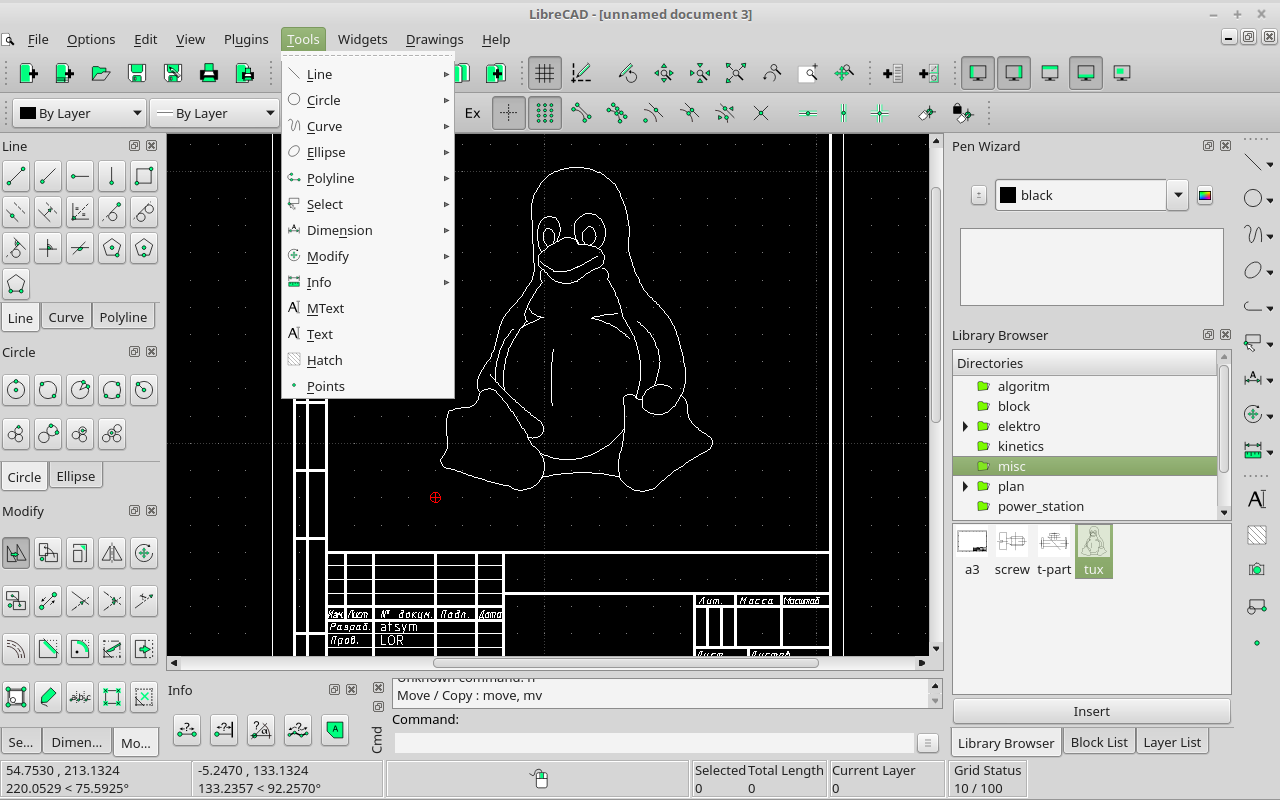Choose MText from the Tools menu

point(368,308)
